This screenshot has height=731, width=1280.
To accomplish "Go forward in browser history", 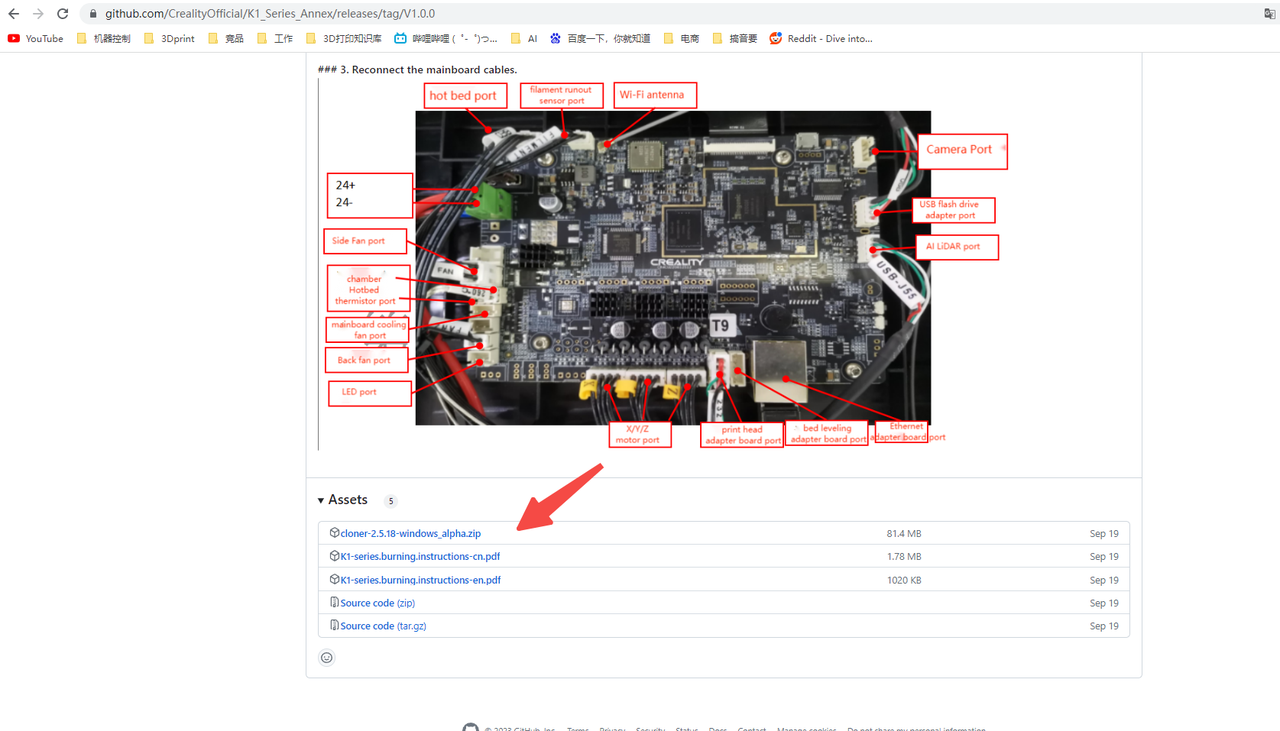I will (x=38, y=14).
